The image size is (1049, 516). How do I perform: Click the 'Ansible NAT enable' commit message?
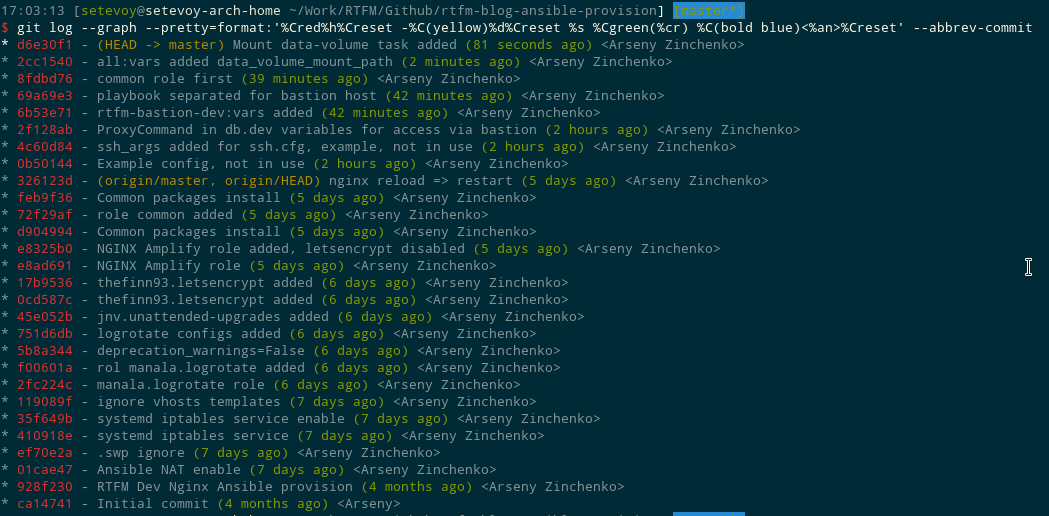tap(169, 470)
